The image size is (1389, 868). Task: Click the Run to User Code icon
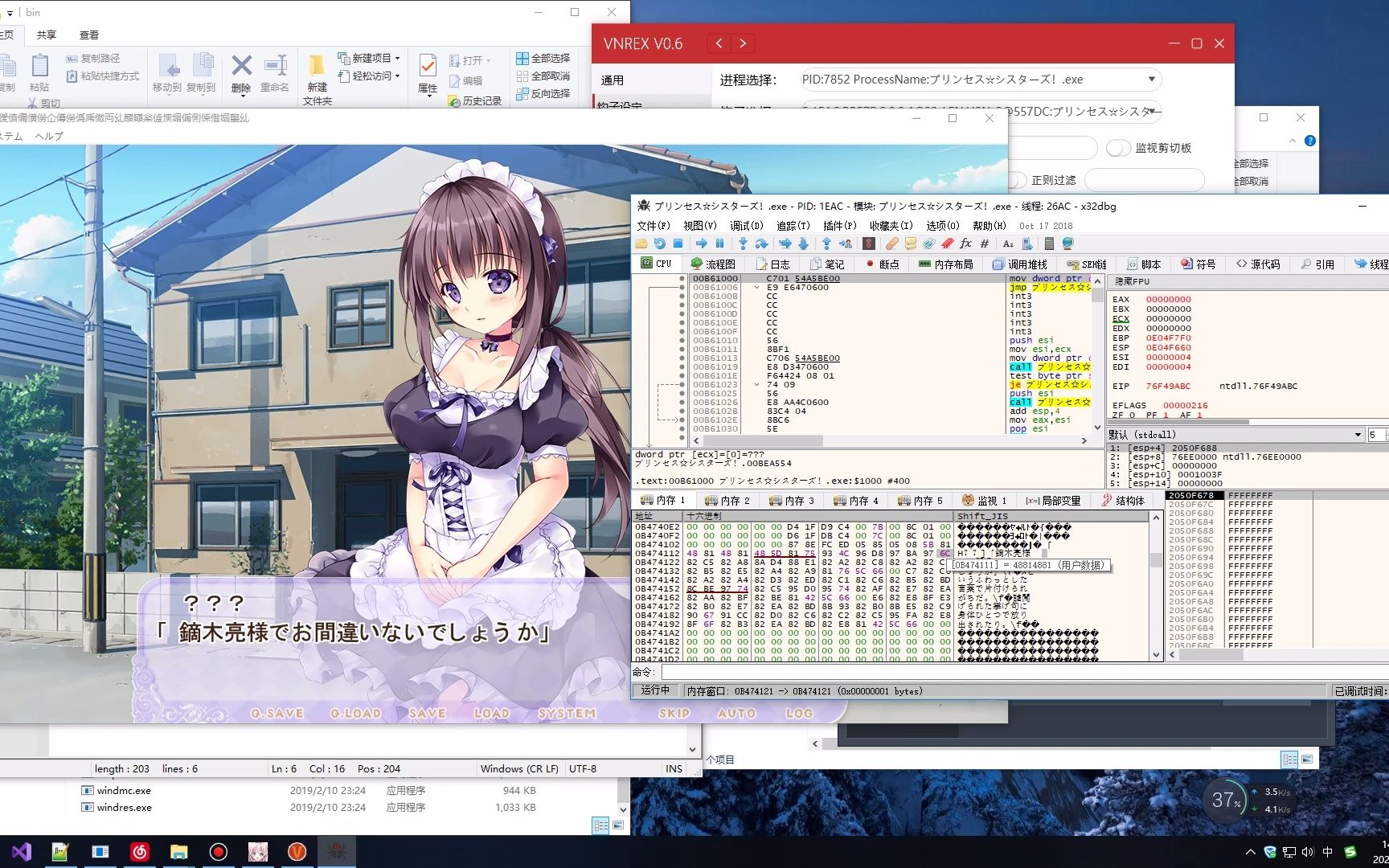(846, 244)
